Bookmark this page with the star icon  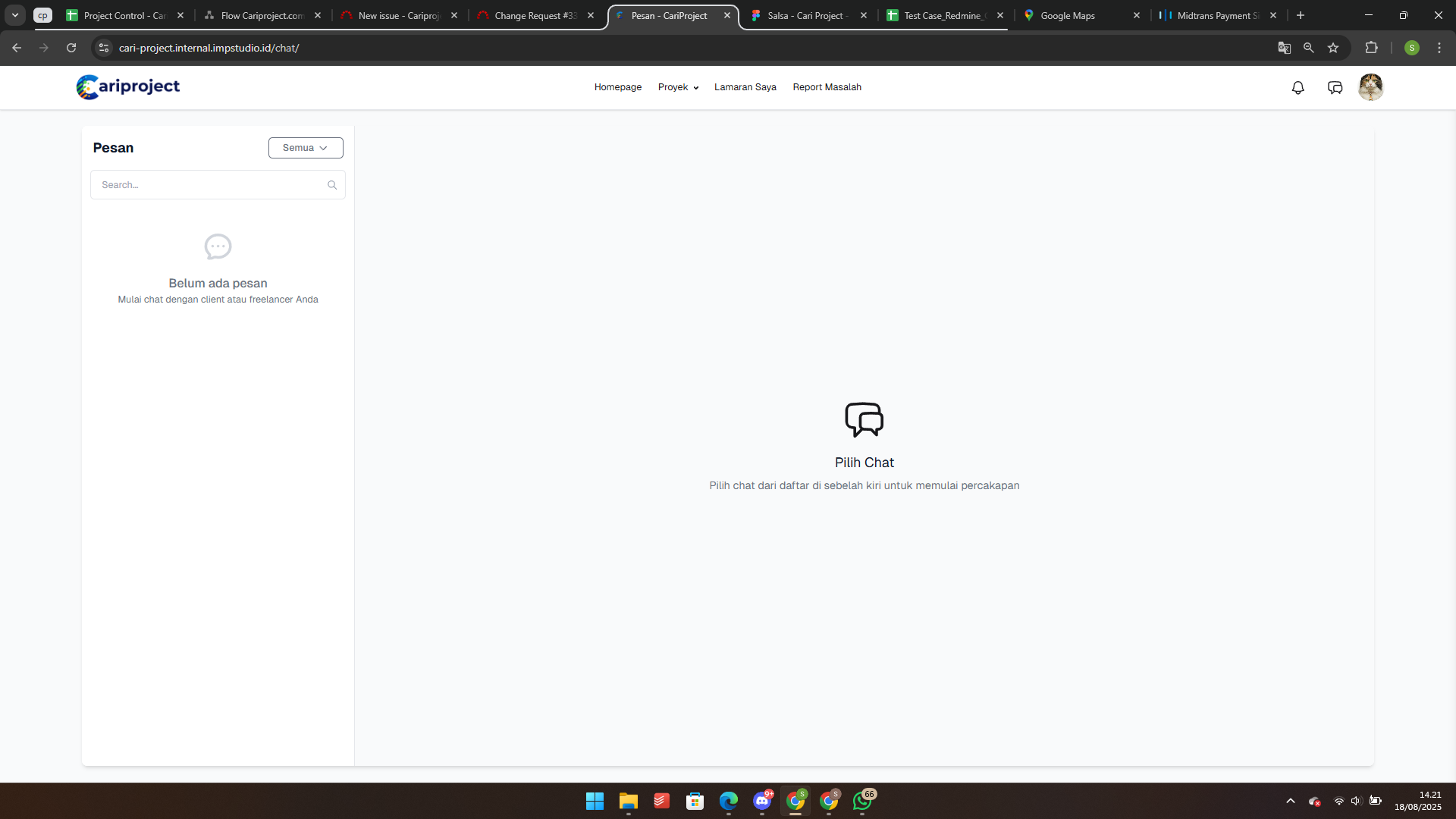coord(1333,48)
